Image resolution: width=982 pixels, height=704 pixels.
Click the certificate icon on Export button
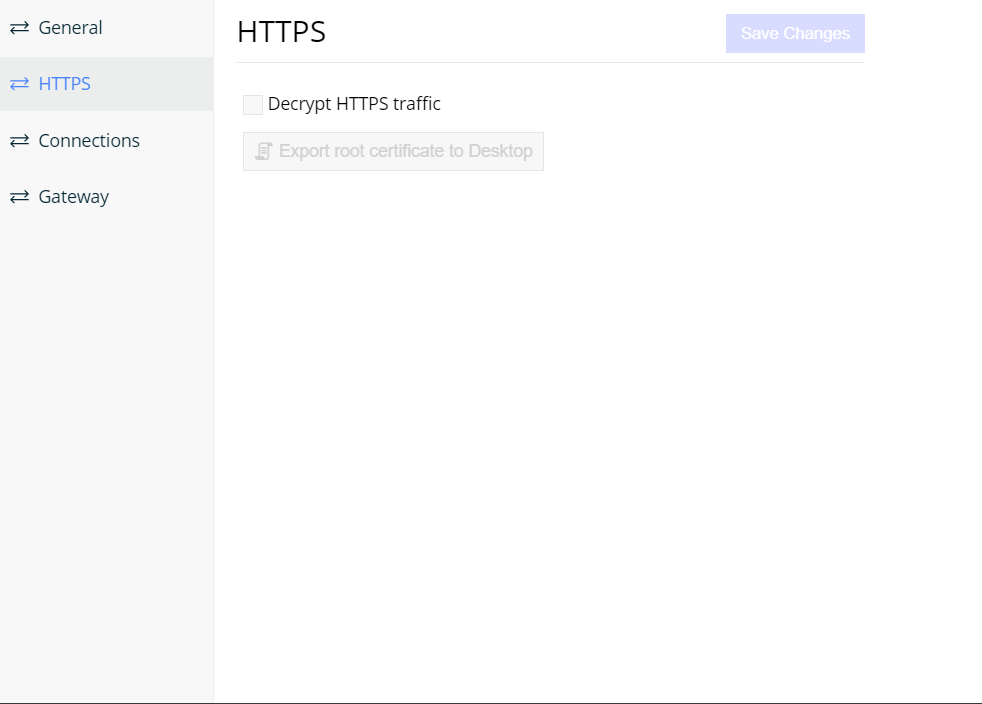point(264,151)
